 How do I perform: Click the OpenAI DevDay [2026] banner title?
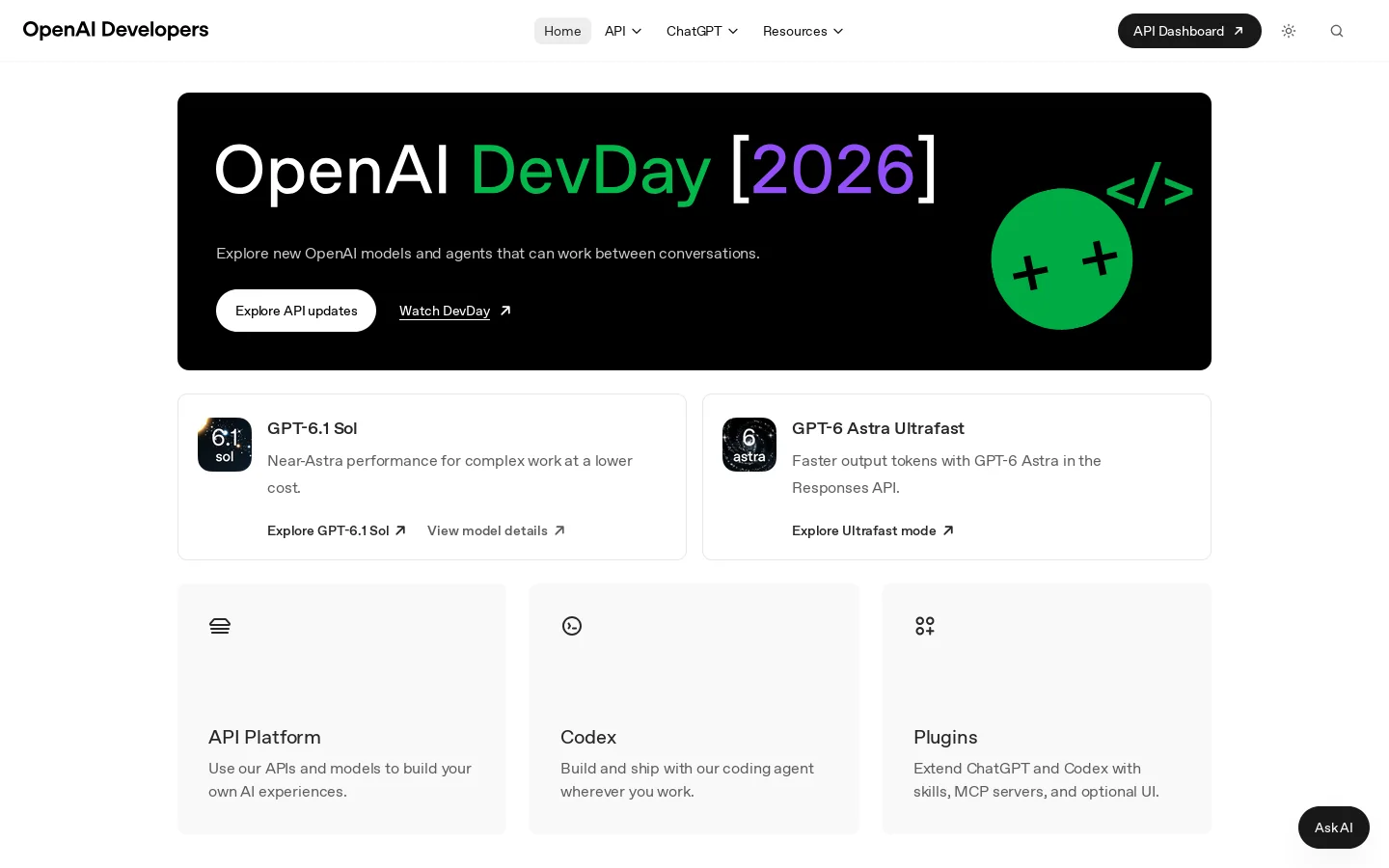(576, 171)
